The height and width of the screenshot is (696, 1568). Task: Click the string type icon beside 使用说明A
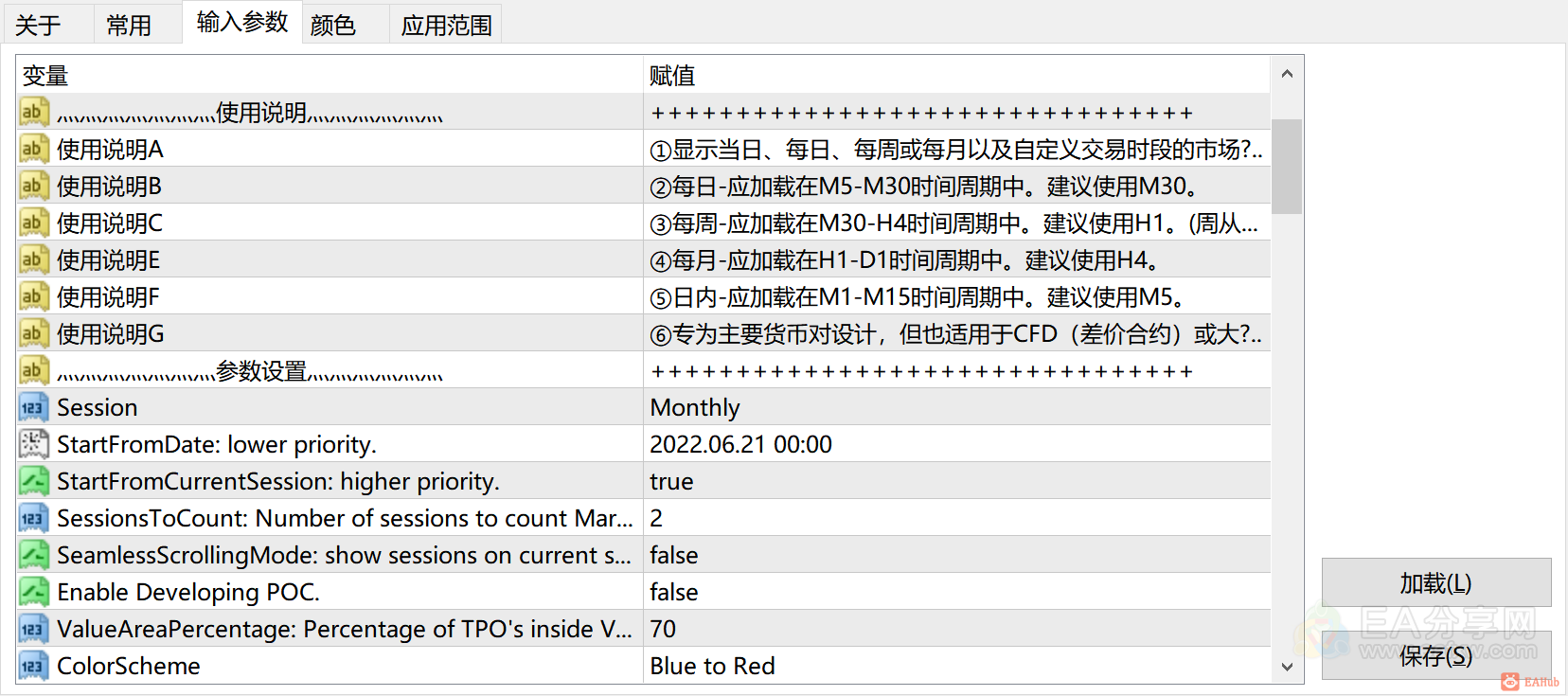pos(33,149)
